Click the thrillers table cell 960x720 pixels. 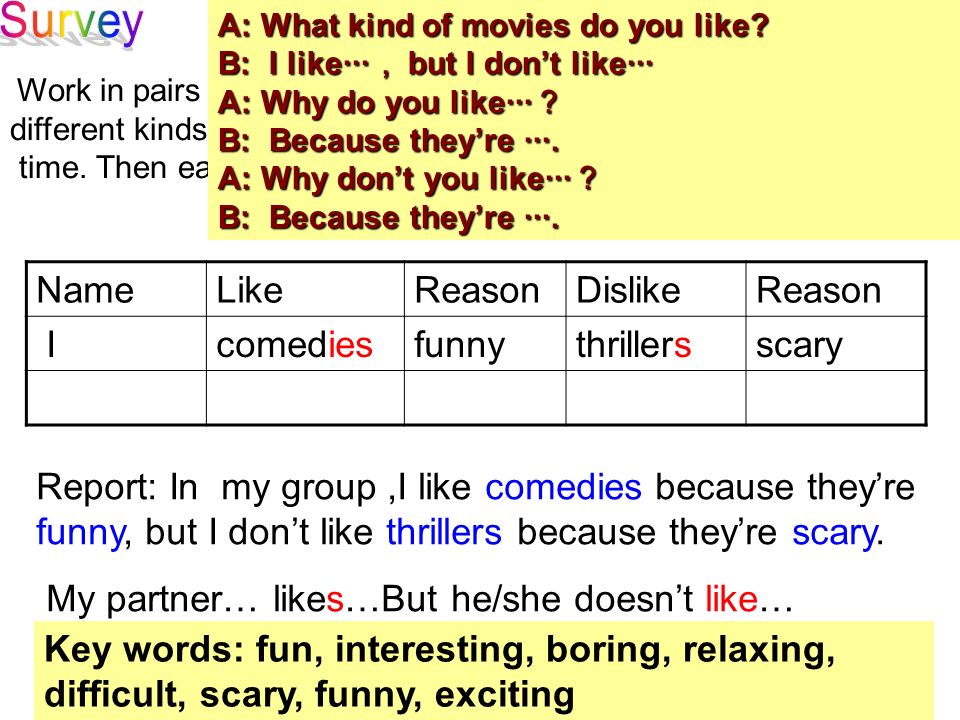656,343
